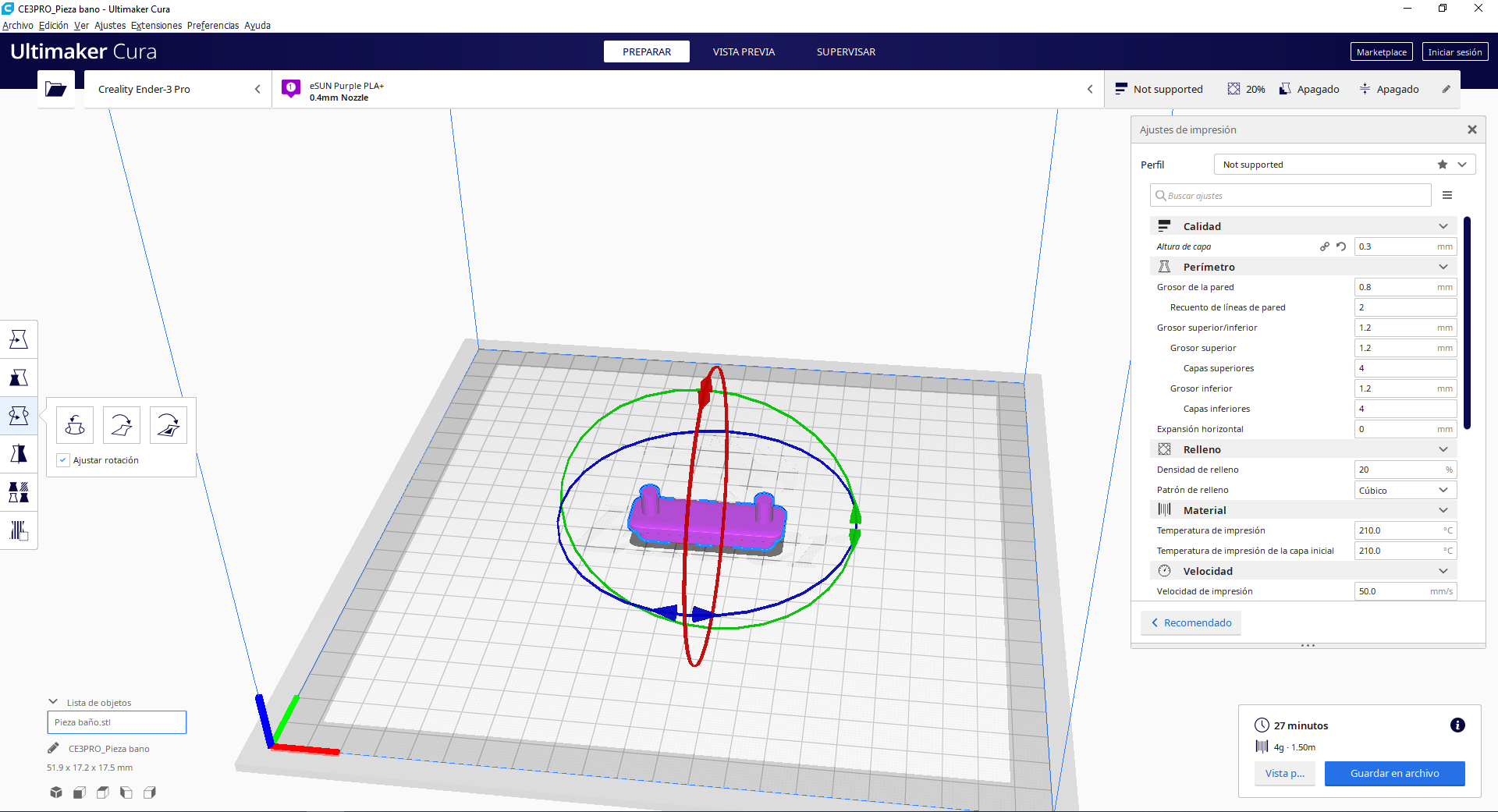
Task: Select the Mirror tool
Action: point(19,454)
